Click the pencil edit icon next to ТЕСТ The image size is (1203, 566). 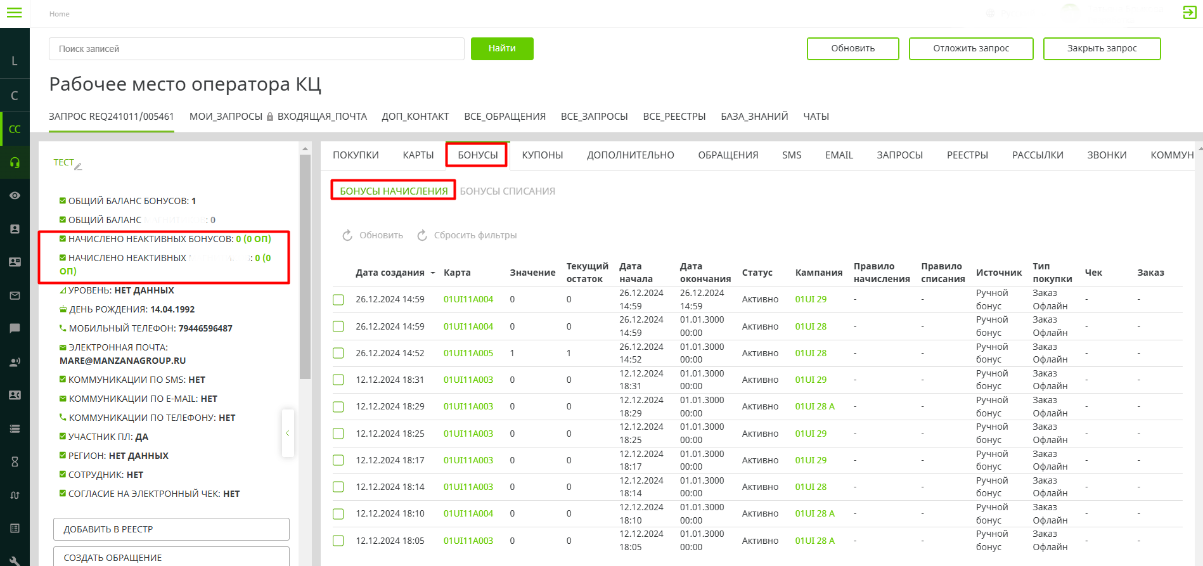point(78,165)
